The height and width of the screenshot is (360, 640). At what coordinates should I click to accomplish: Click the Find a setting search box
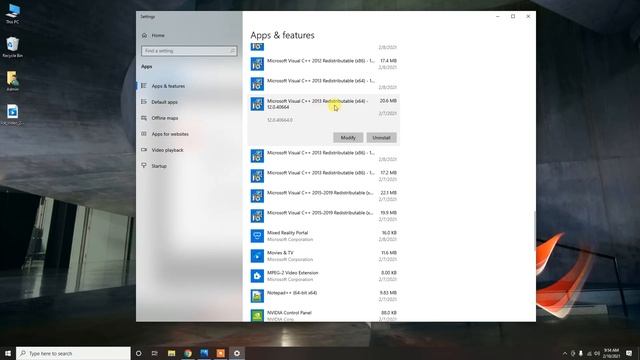pos(189,51)
